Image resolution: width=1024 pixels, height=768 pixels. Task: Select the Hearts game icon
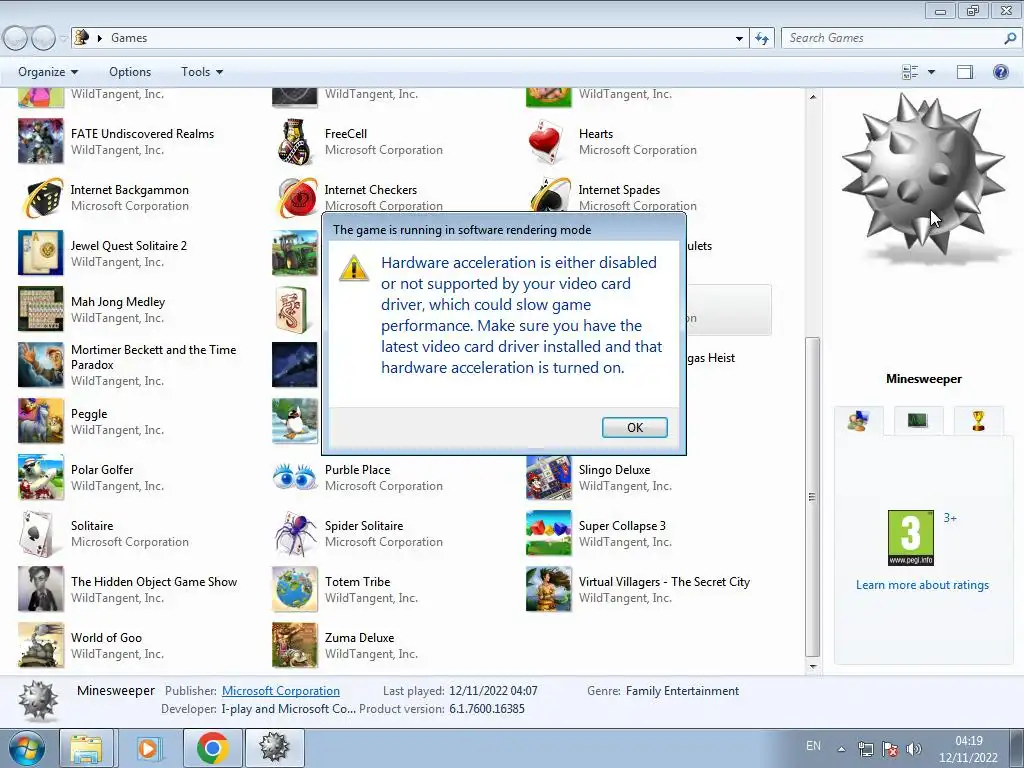point(548,141)
